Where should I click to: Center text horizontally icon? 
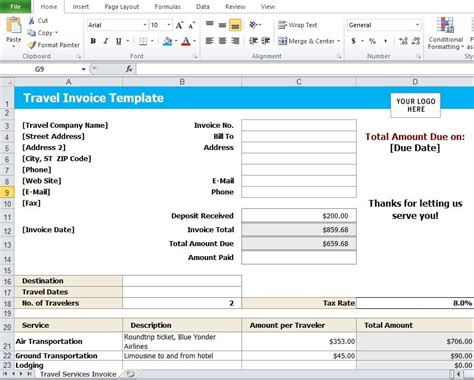point(222,41)
